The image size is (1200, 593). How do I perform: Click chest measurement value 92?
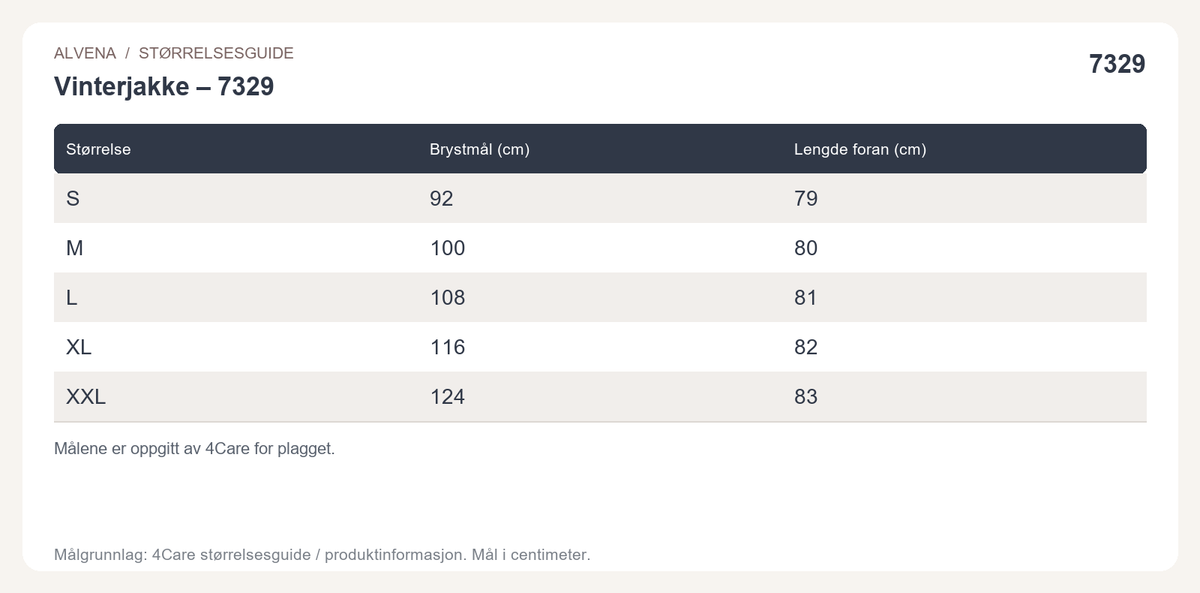click(x=441, y=198)
